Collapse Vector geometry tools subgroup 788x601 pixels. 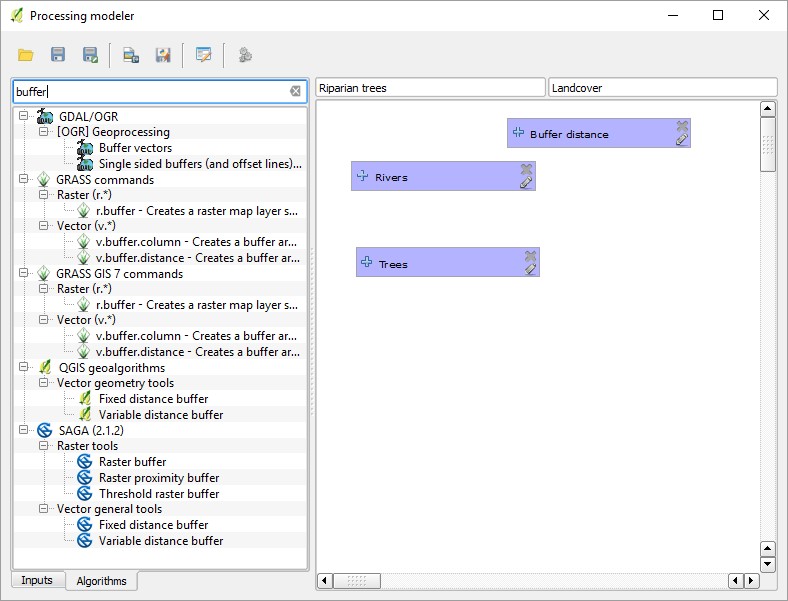[44, 382]
